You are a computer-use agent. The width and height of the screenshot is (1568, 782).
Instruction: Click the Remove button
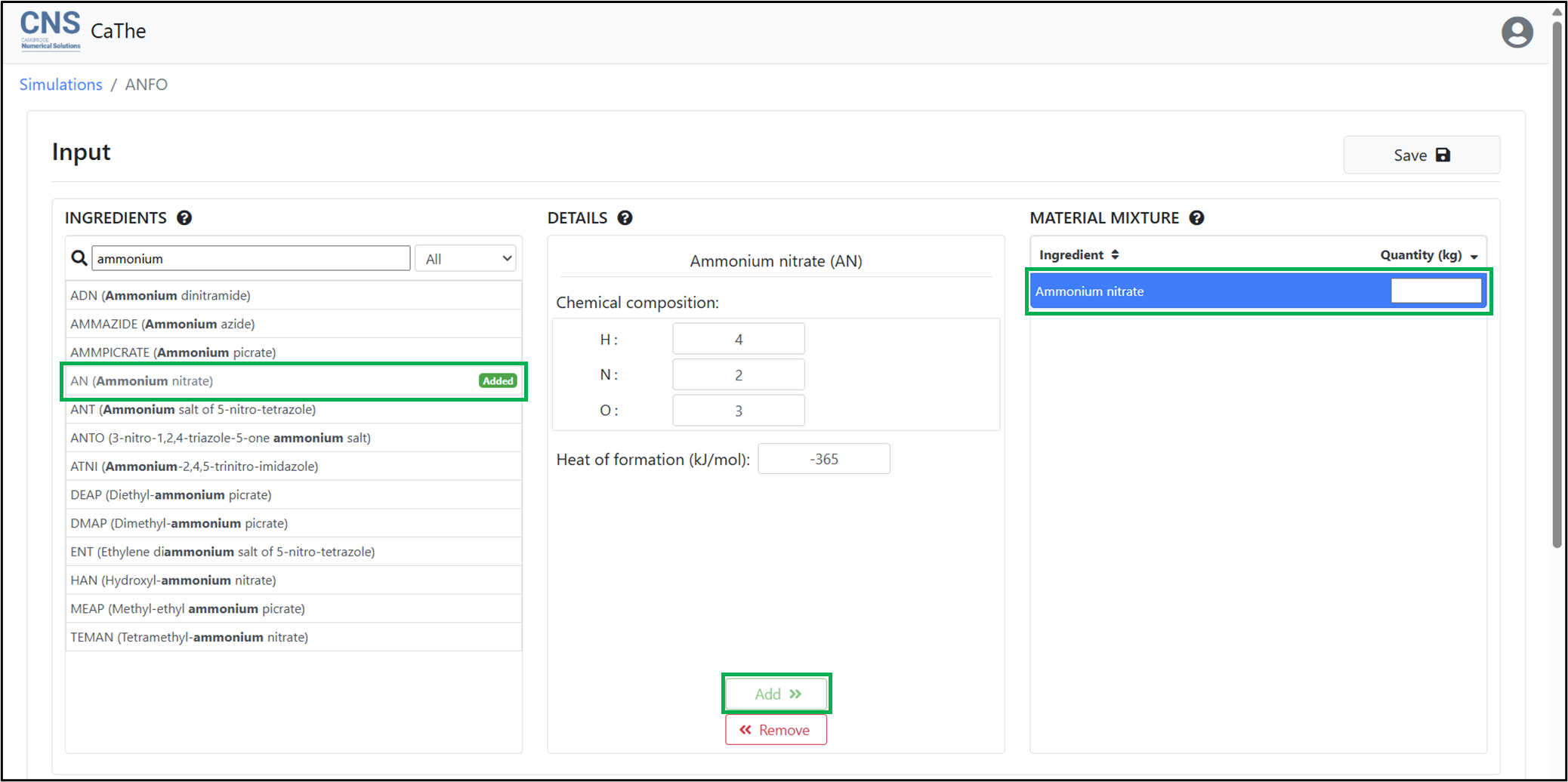(x=776, y=730)
